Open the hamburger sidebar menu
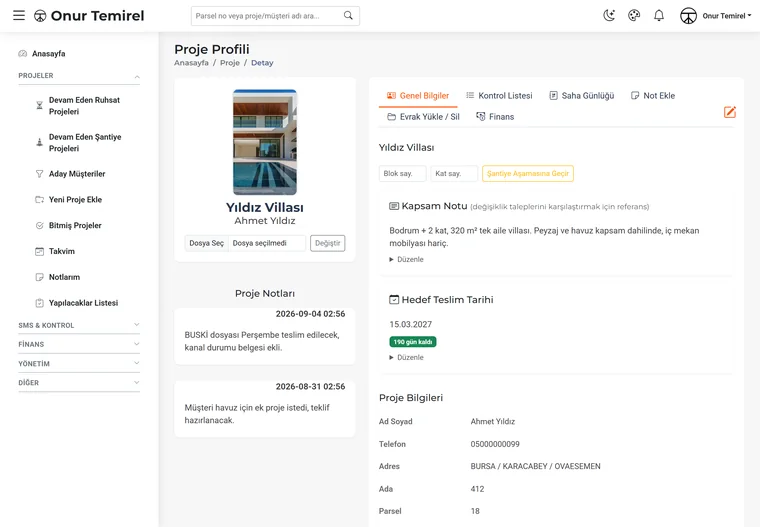Viewport: 760px width, 527px height. (19, 16)
